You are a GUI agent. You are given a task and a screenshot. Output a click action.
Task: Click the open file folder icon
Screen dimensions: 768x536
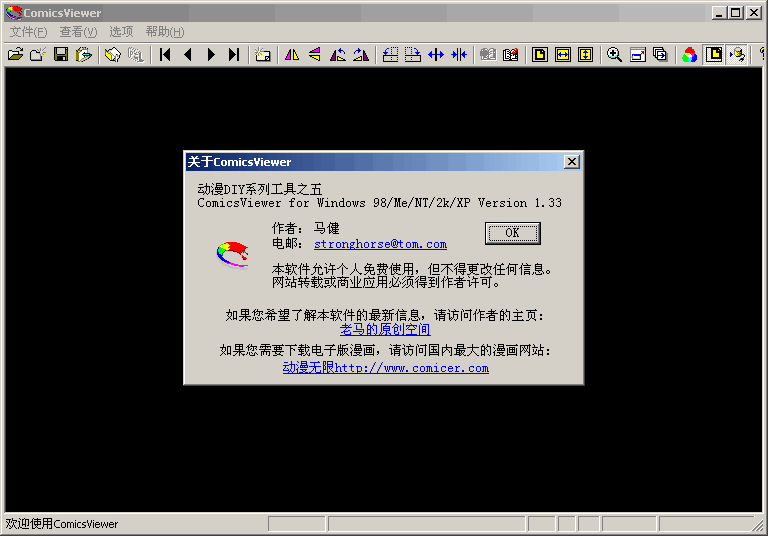click(x=15, y=55)
